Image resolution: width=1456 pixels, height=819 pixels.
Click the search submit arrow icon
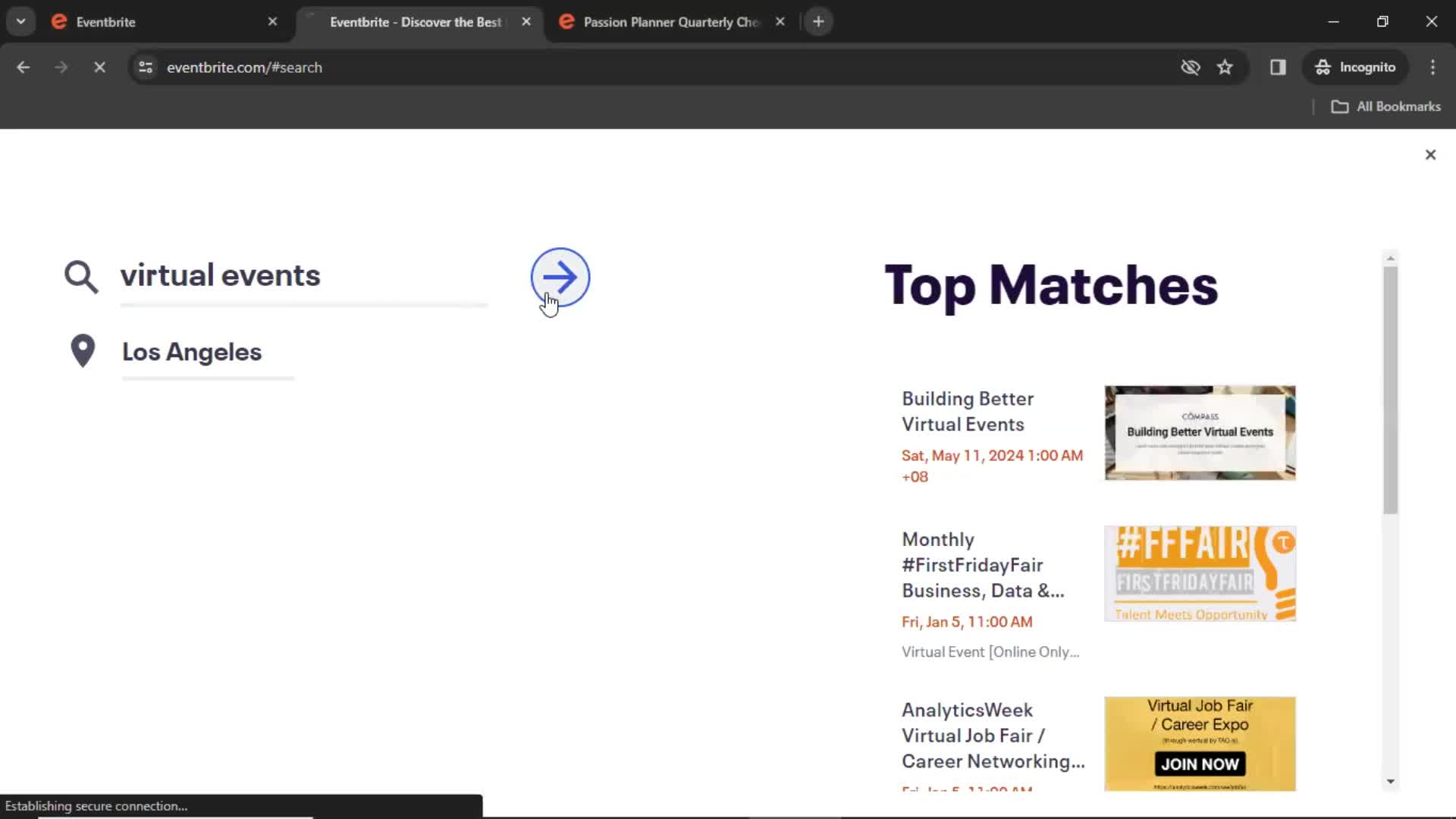pyautogui.click(x=561, y=278)
